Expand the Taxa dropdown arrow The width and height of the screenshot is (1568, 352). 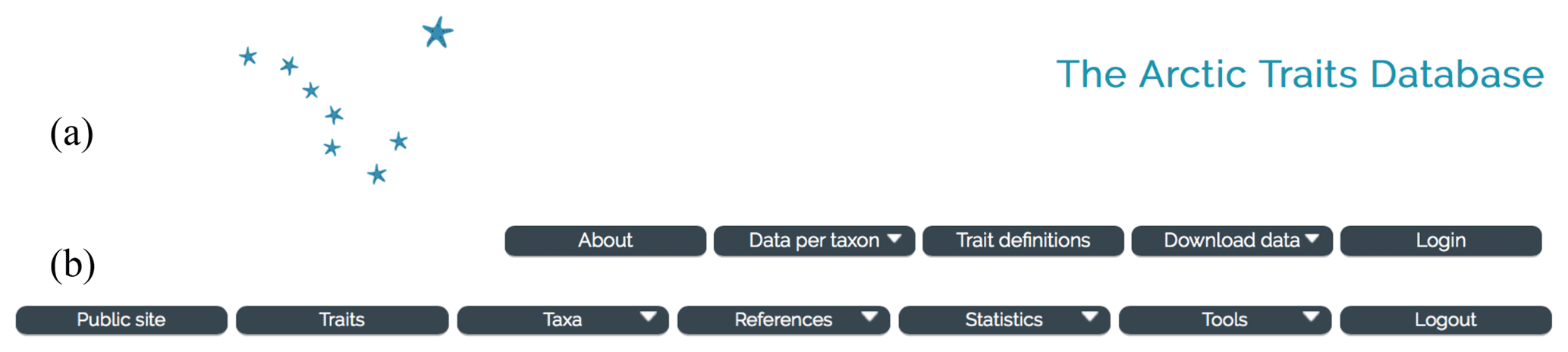(x=649, y=317)
